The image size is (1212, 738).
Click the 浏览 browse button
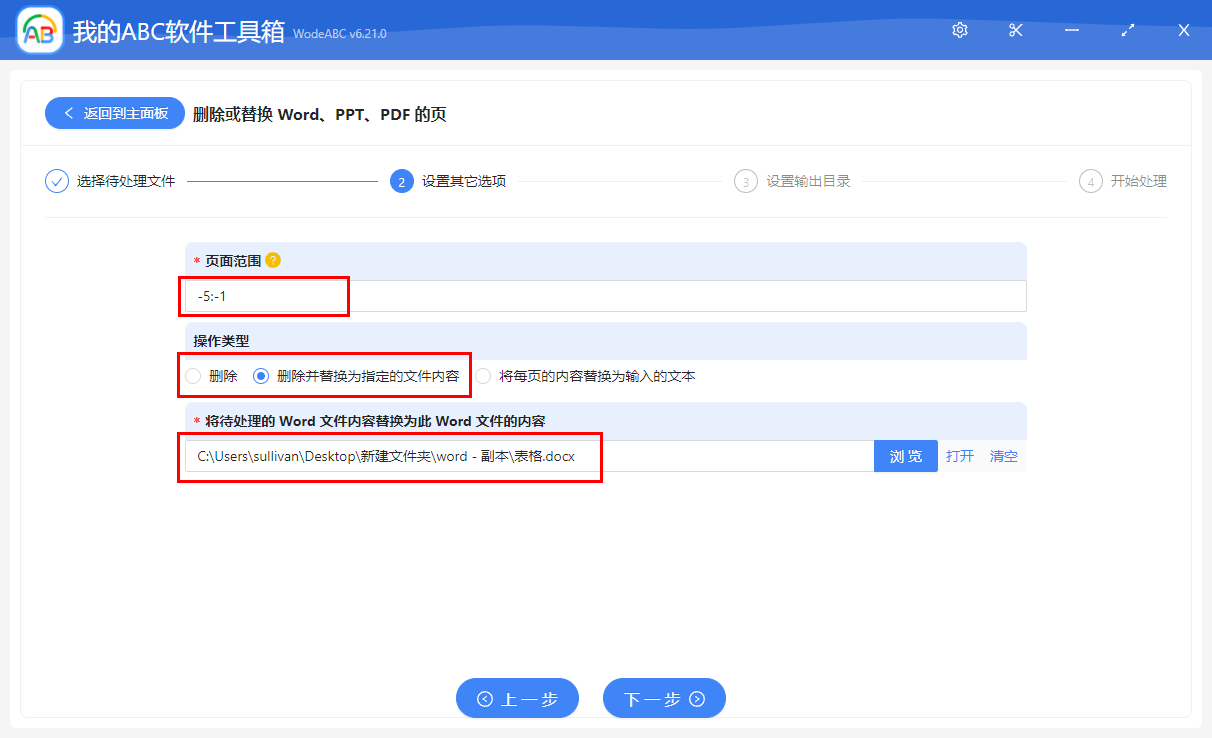click(x=905, y=455)
